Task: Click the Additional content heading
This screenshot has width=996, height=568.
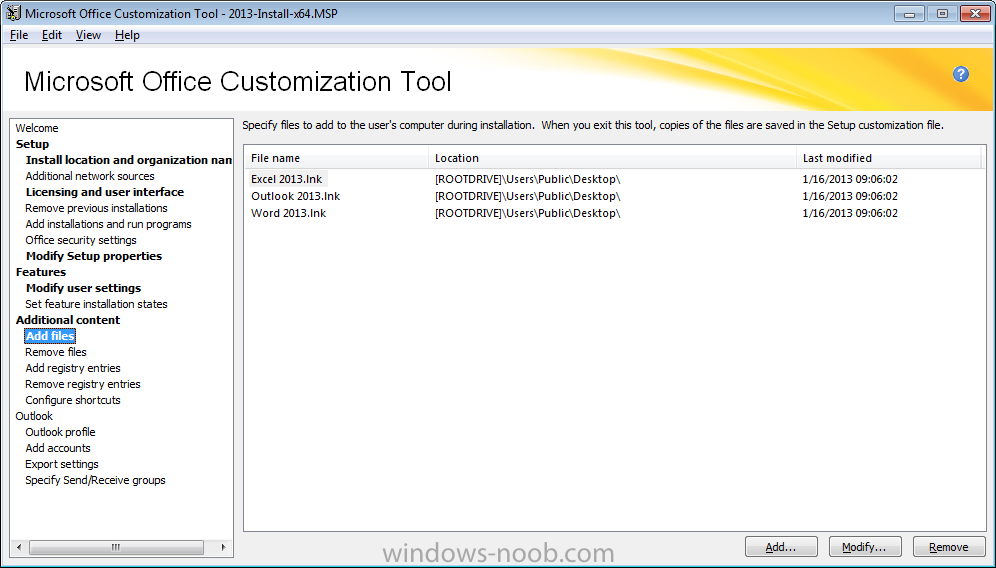Action: coord(67,320)
